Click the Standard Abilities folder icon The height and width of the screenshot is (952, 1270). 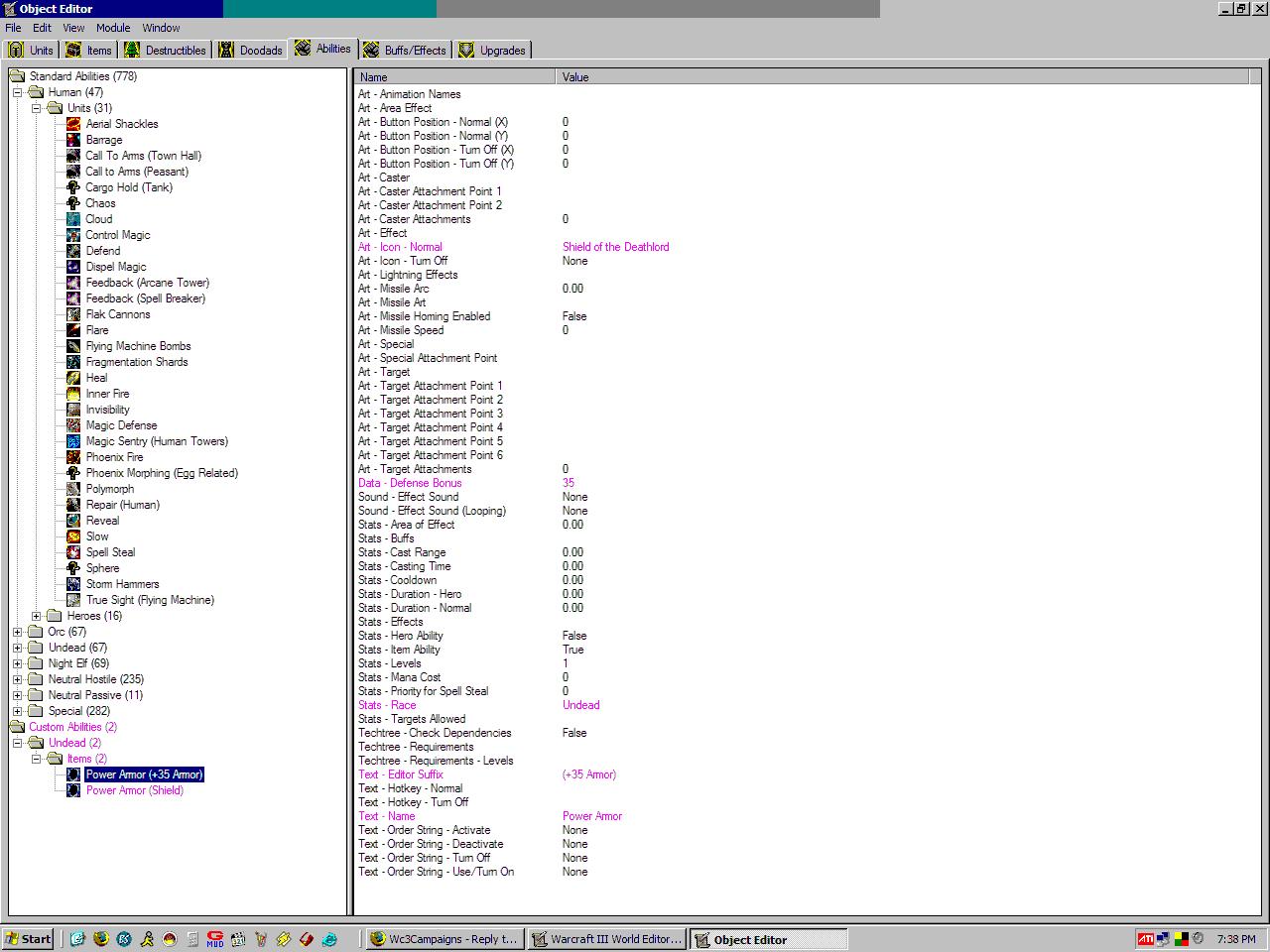point(18,76)
